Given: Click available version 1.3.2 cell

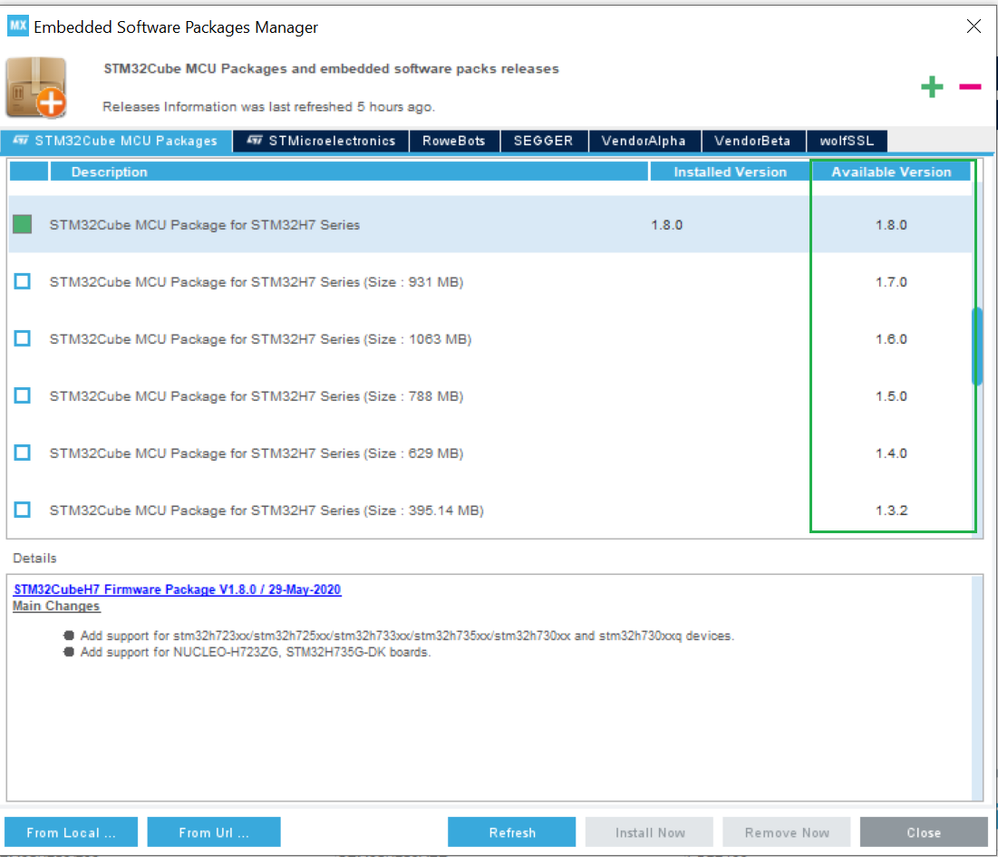Looking at the screenshot, I should (x=891, y=511).
